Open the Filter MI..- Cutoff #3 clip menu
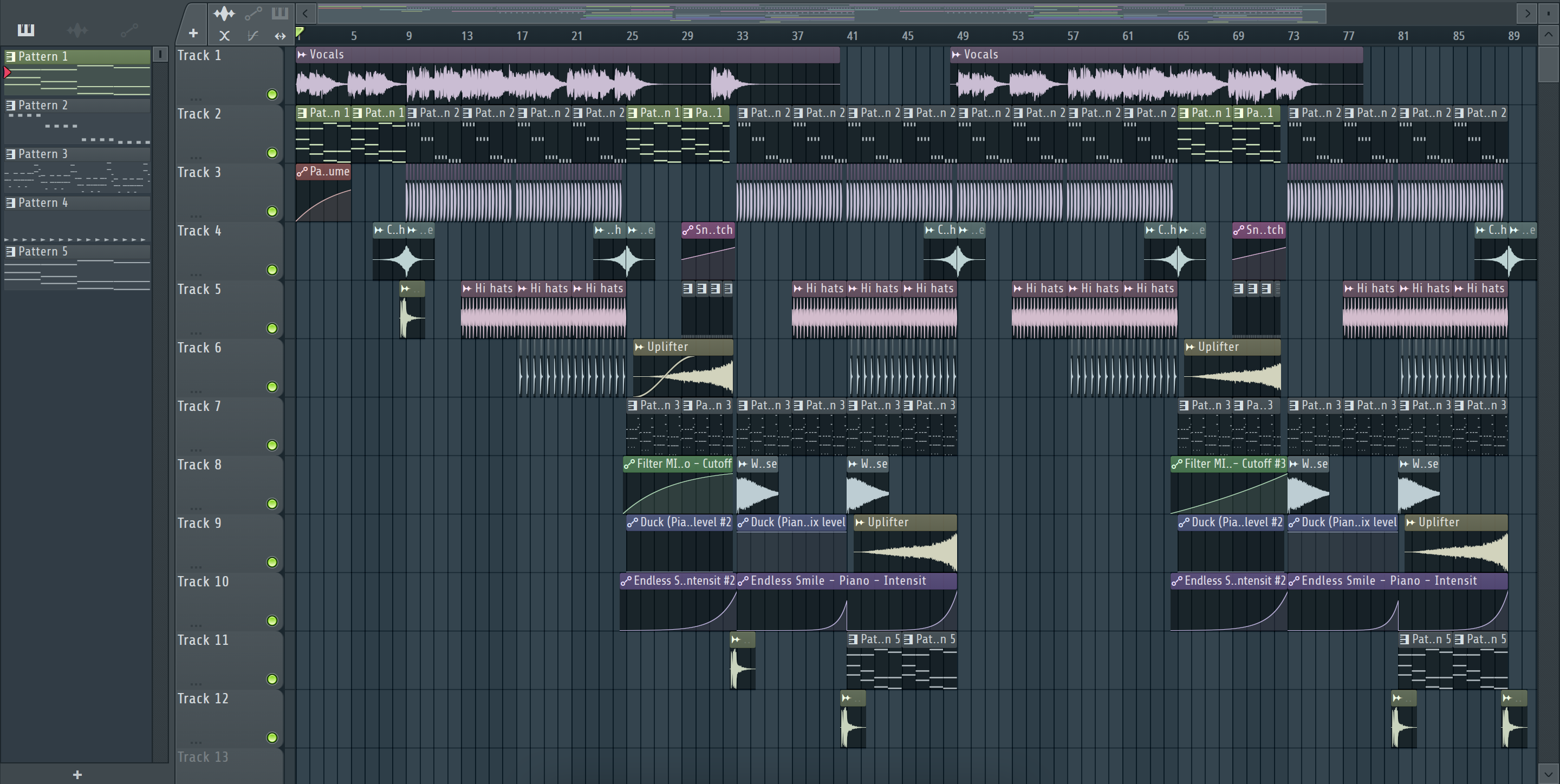This screenshot has width=1560, height=784. [x=1177, y=465]
